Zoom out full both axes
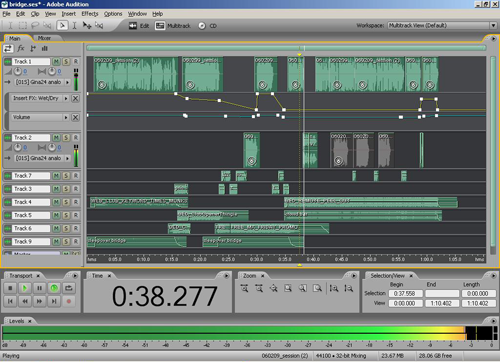Screen dimensions: 500x362 click(x=273, y=288)
